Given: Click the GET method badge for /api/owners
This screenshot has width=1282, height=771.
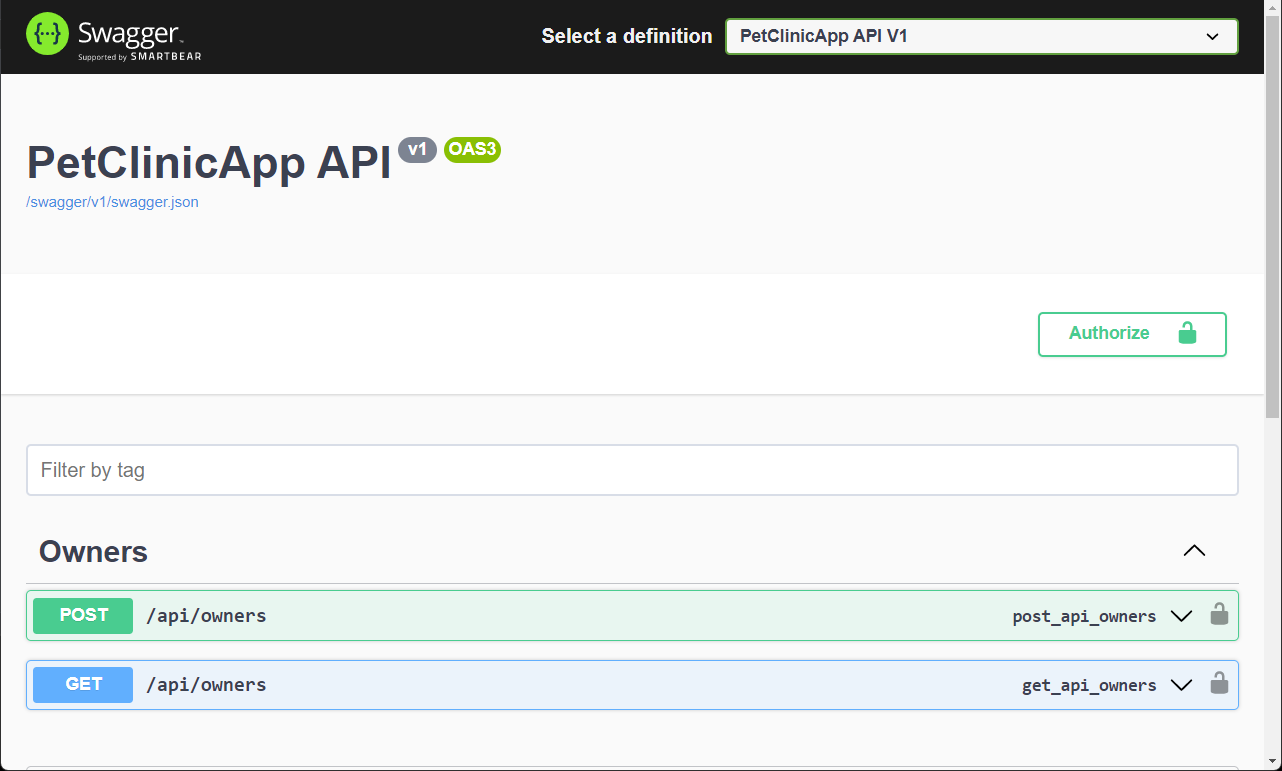Looking at the screenshot, I should [x=83, y=685].
